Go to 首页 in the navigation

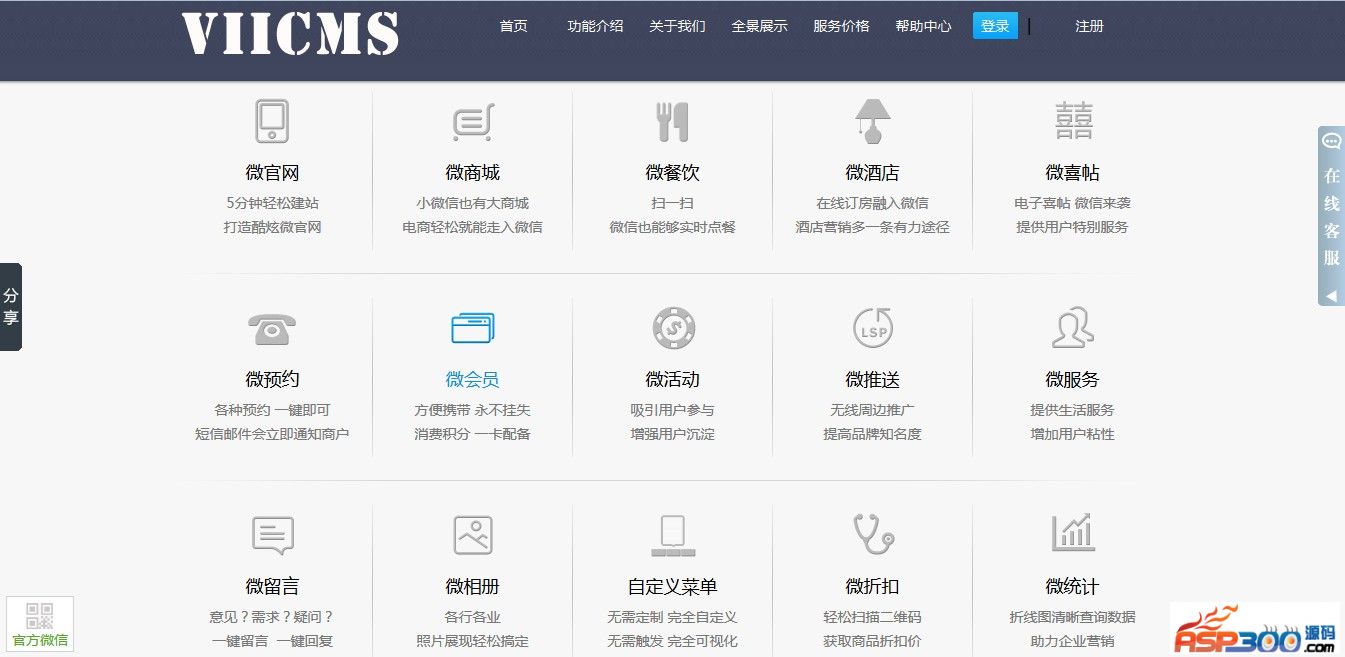point(513,26)
